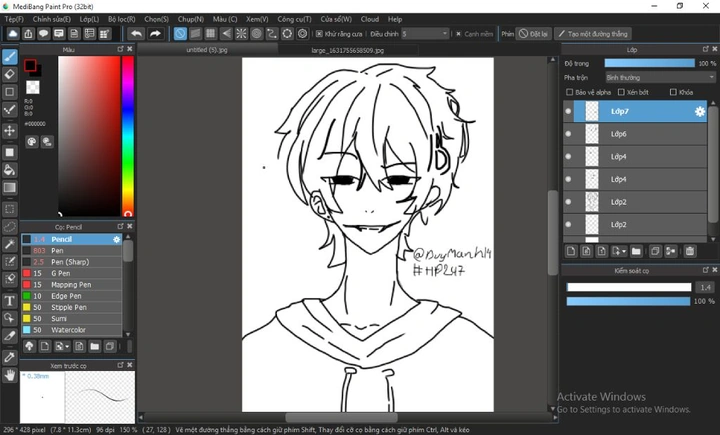Click the brush size value field 1.4
This screenshot has height=435, width=720.
pyautogui.click(x=705, y=288)
